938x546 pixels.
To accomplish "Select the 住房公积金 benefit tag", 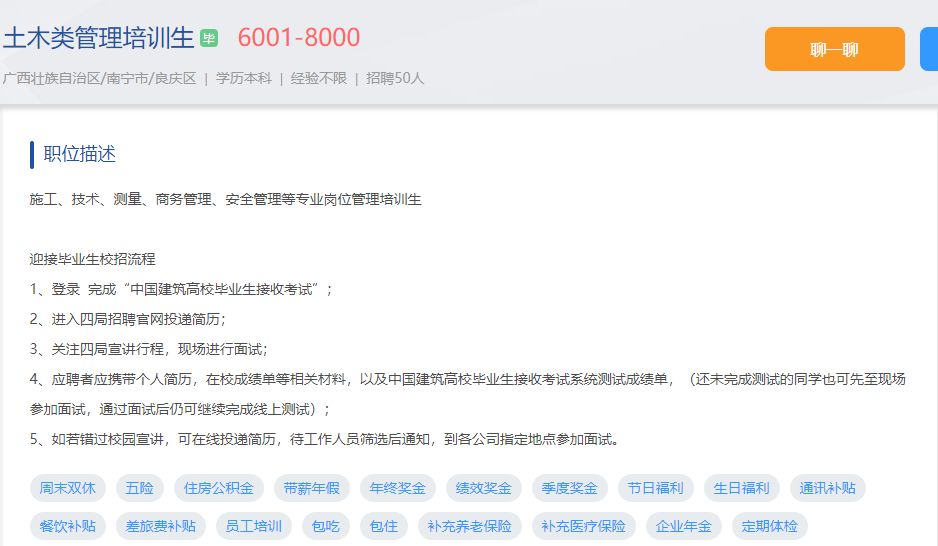I will pos(218,488).
